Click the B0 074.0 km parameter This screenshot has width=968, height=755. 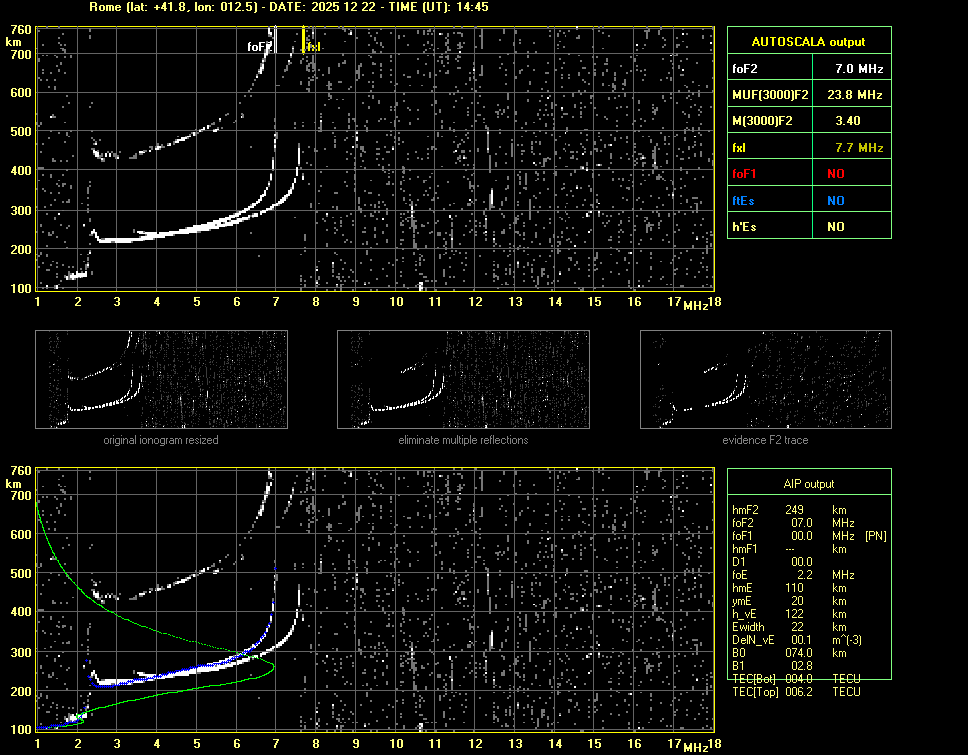[x=788, y=652]
